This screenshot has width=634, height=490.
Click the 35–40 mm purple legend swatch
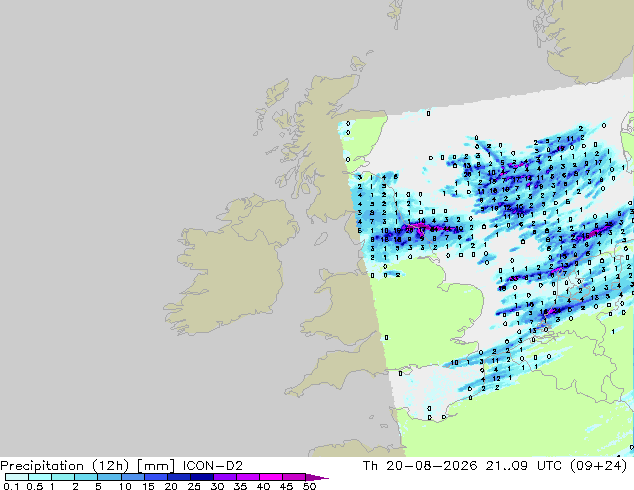click(x=248, y=477)
